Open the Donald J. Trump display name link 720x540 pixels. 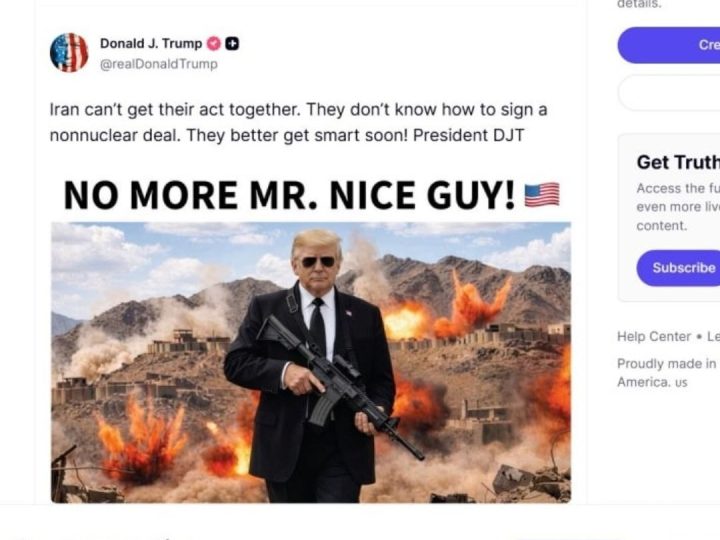[150, 44]
